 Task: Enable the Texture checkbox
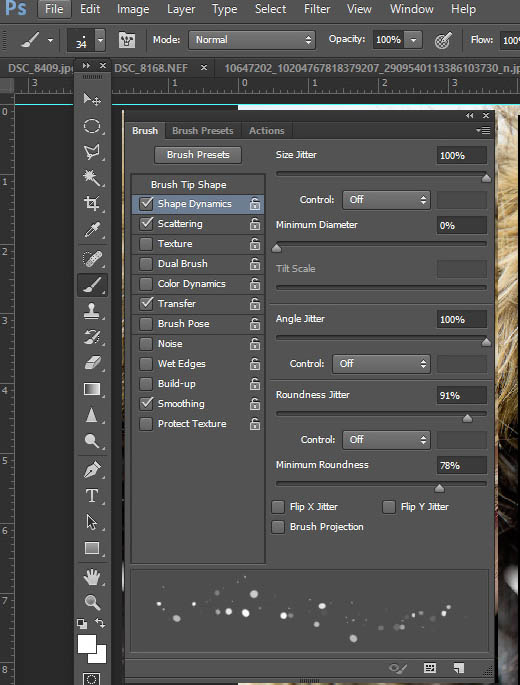coord(146,244)
